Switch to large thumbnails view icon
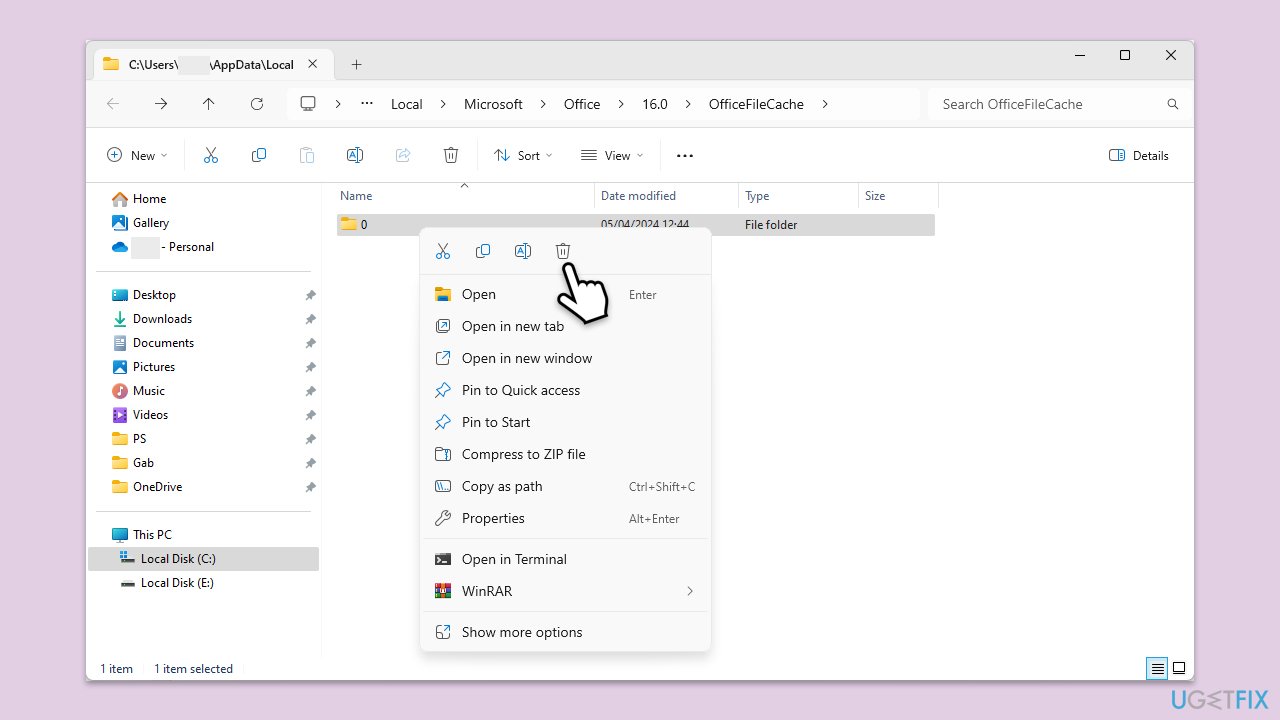1280x720 pixels. (x=1179, y=668)
